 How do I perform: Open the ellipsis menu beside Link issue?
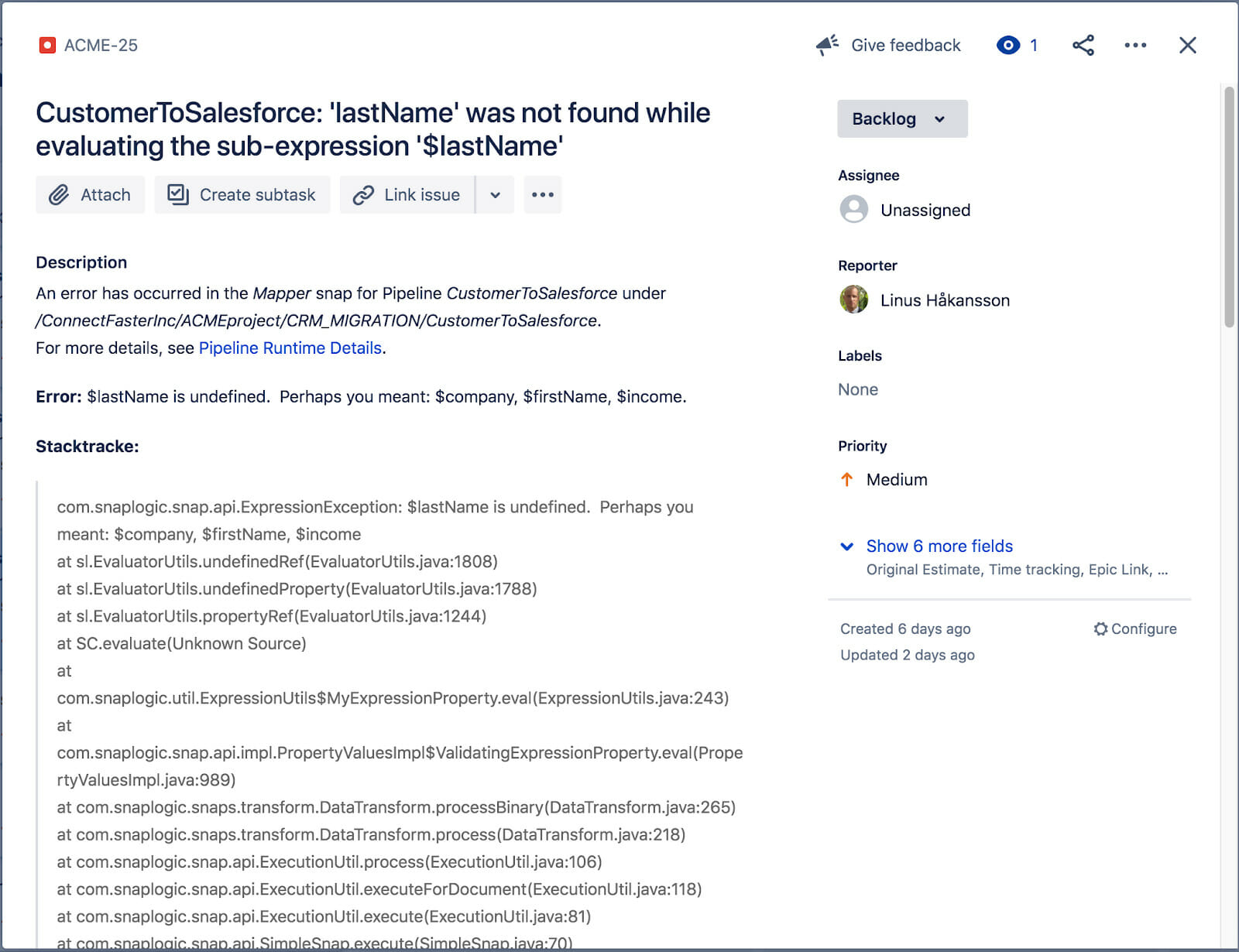pyautogui.click(x=543, y=195)
